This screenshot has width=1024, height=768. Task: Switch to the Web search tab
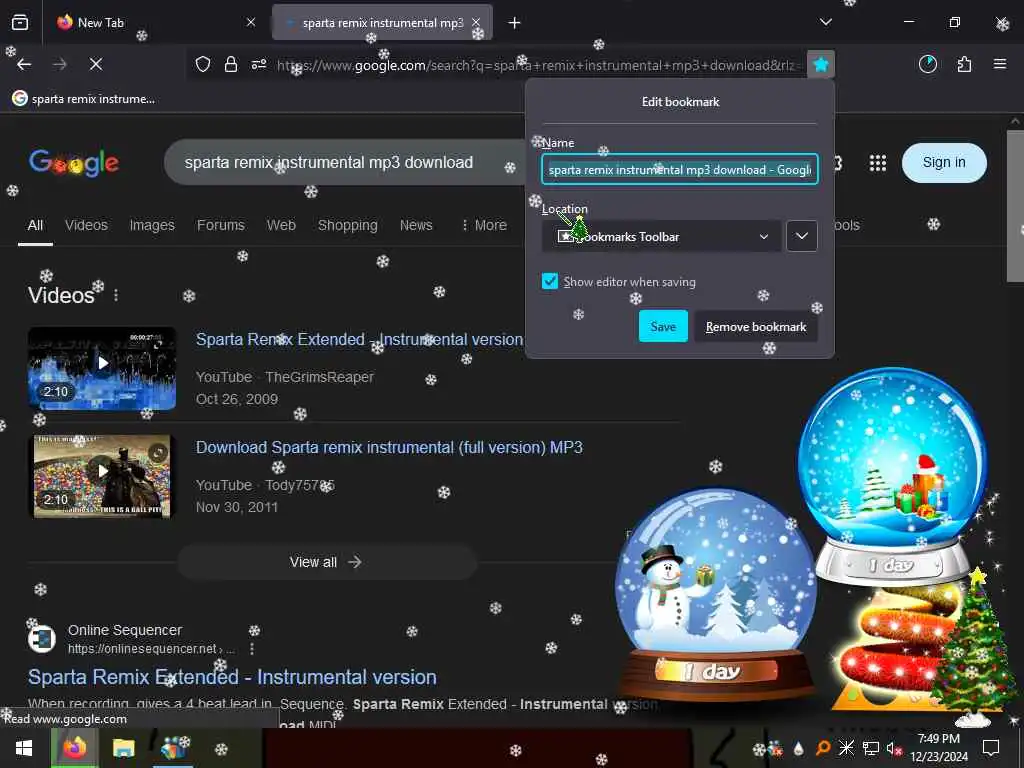[x=281, y=225]
